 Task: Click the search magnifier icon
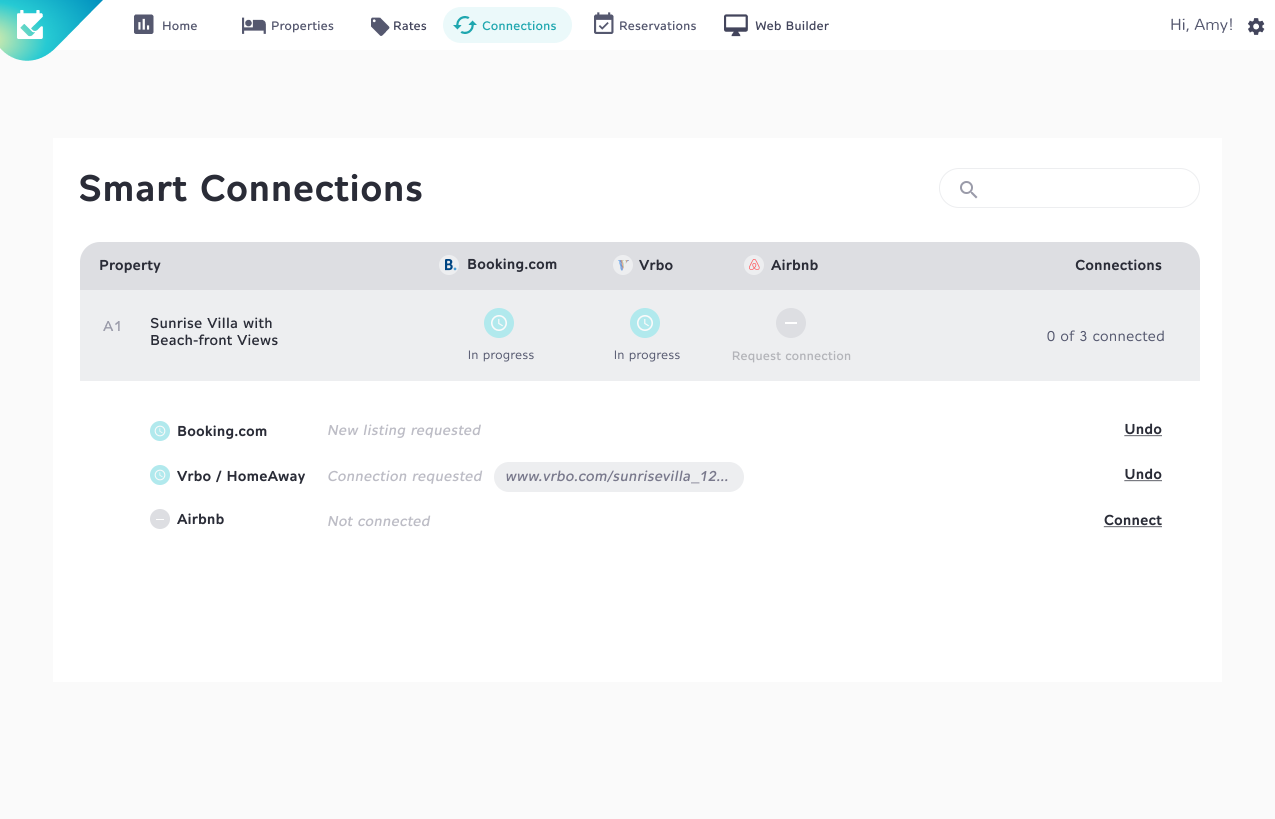pos(968,189)
